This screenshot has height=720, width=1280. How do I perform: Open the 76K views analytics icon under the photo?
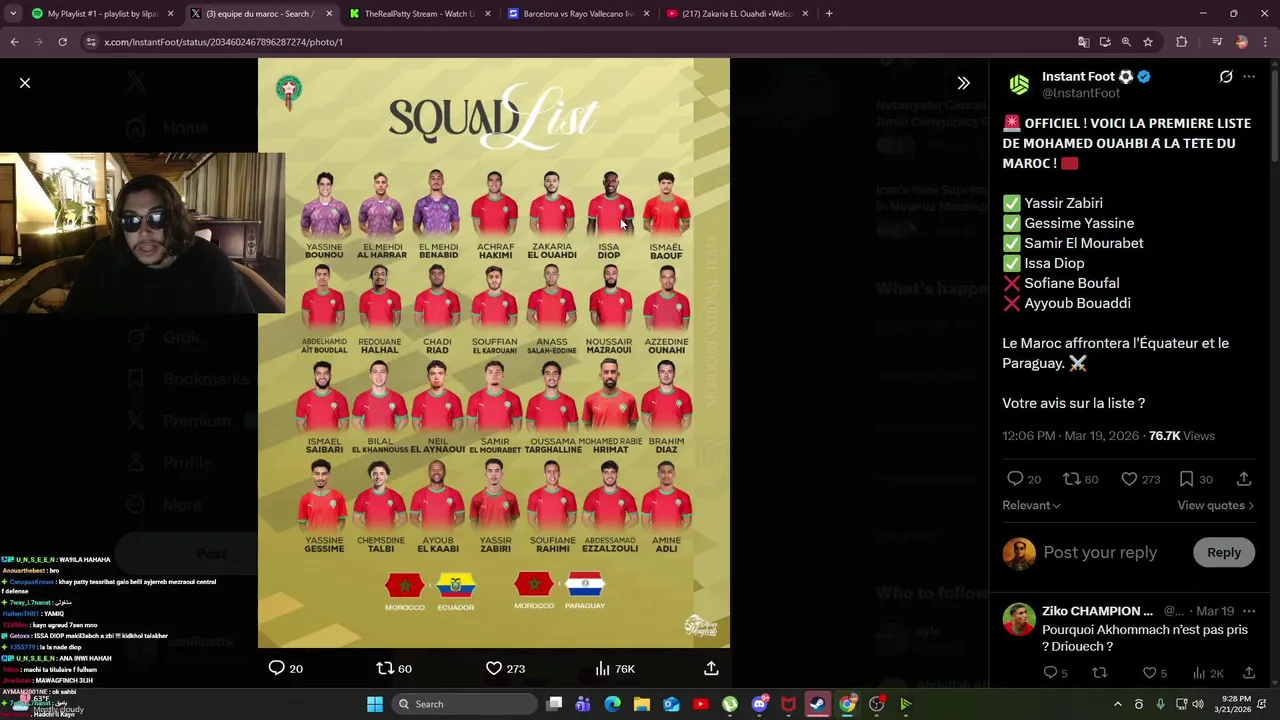coord(602,668)
